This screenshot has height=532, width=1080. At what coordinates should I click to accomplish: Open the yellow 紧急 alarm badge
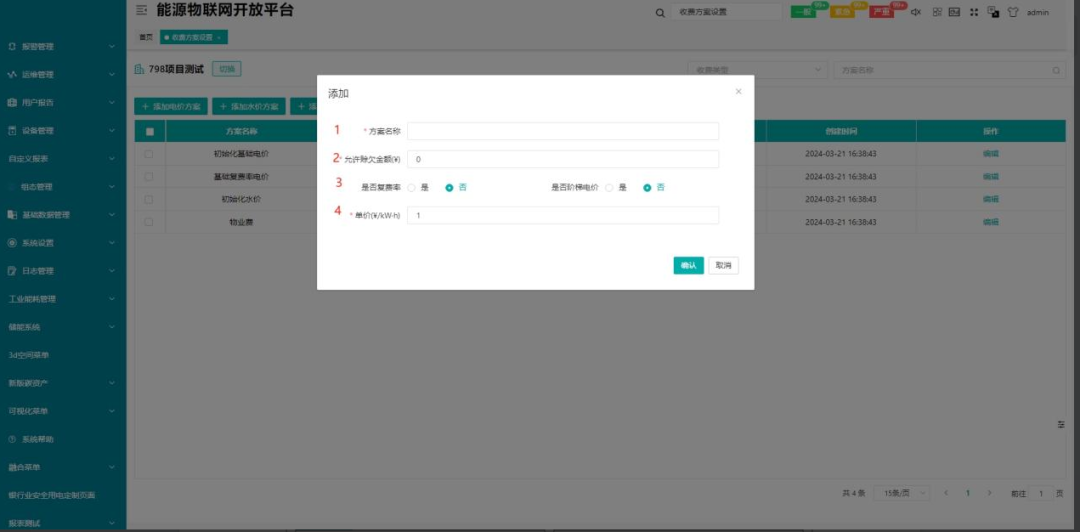tap(842, 12)
